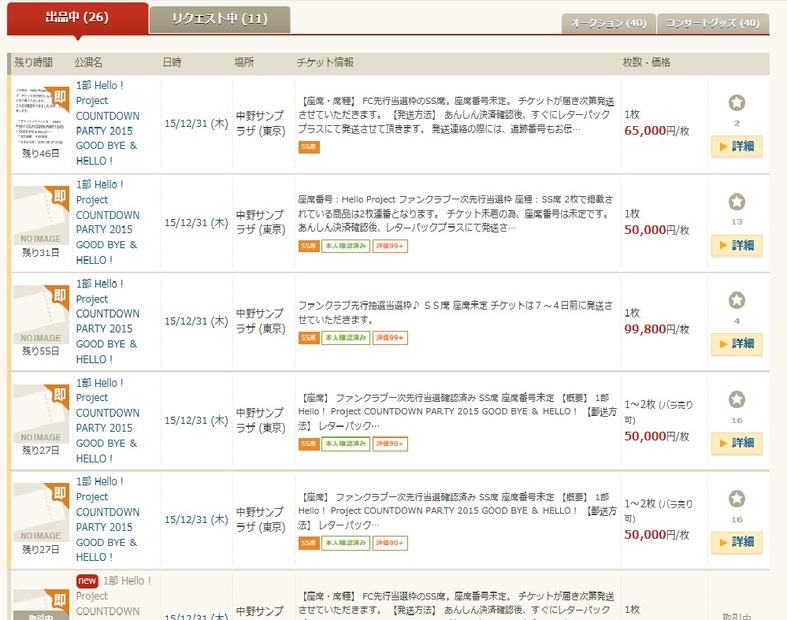This screenshot has width=787, height=620.
Task: Click the SS席 tag on 99,800円 listing
Action: [x=309, y=338]
